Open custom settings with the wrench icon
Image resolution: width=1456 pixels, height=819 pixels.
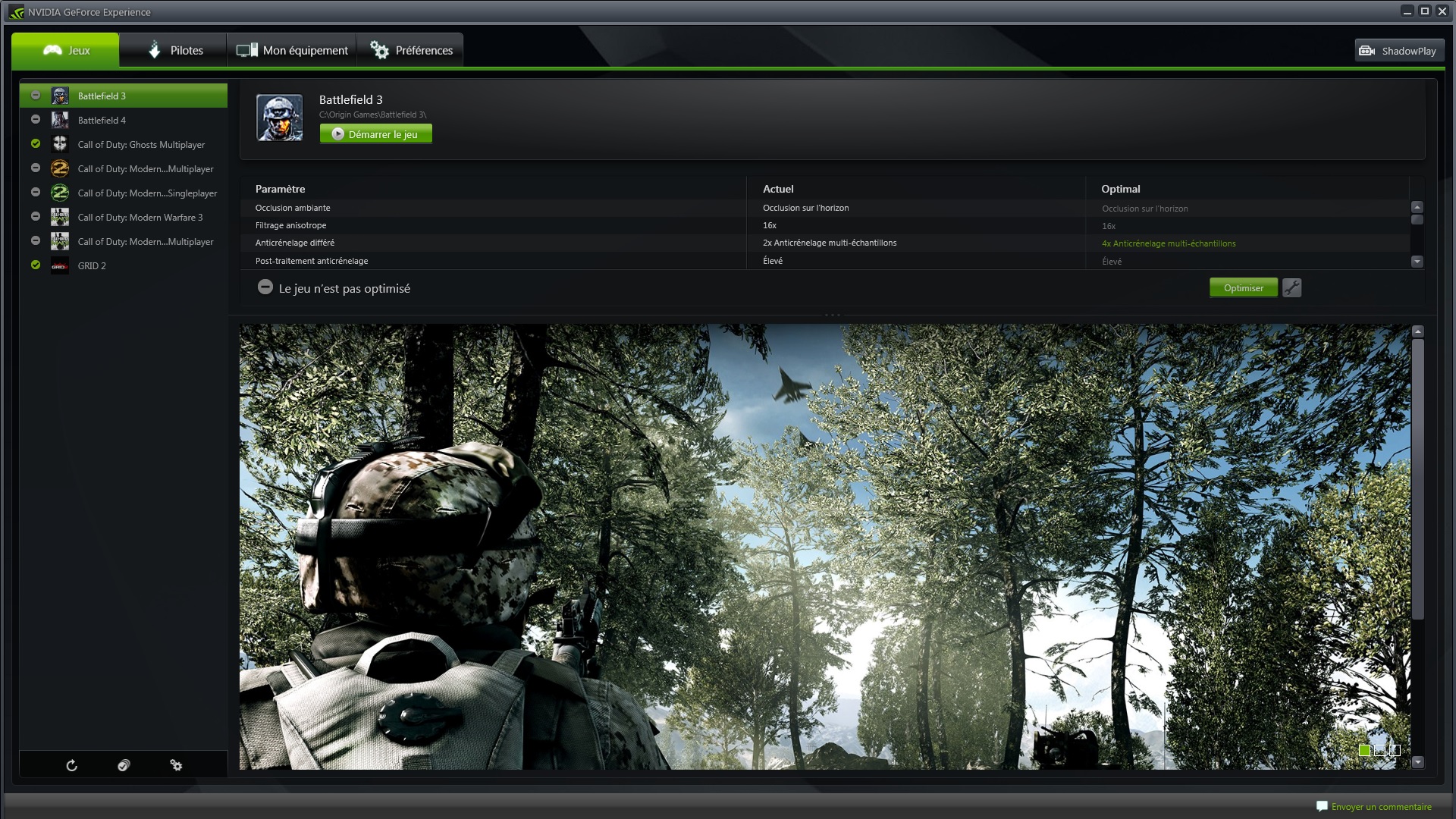[1292, 288]
